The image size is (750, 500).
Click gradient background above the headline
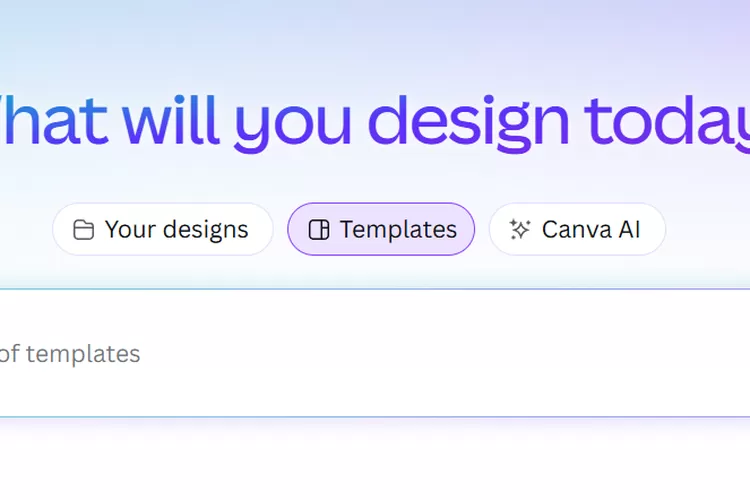pyautogui.click(x=375, y=35)
